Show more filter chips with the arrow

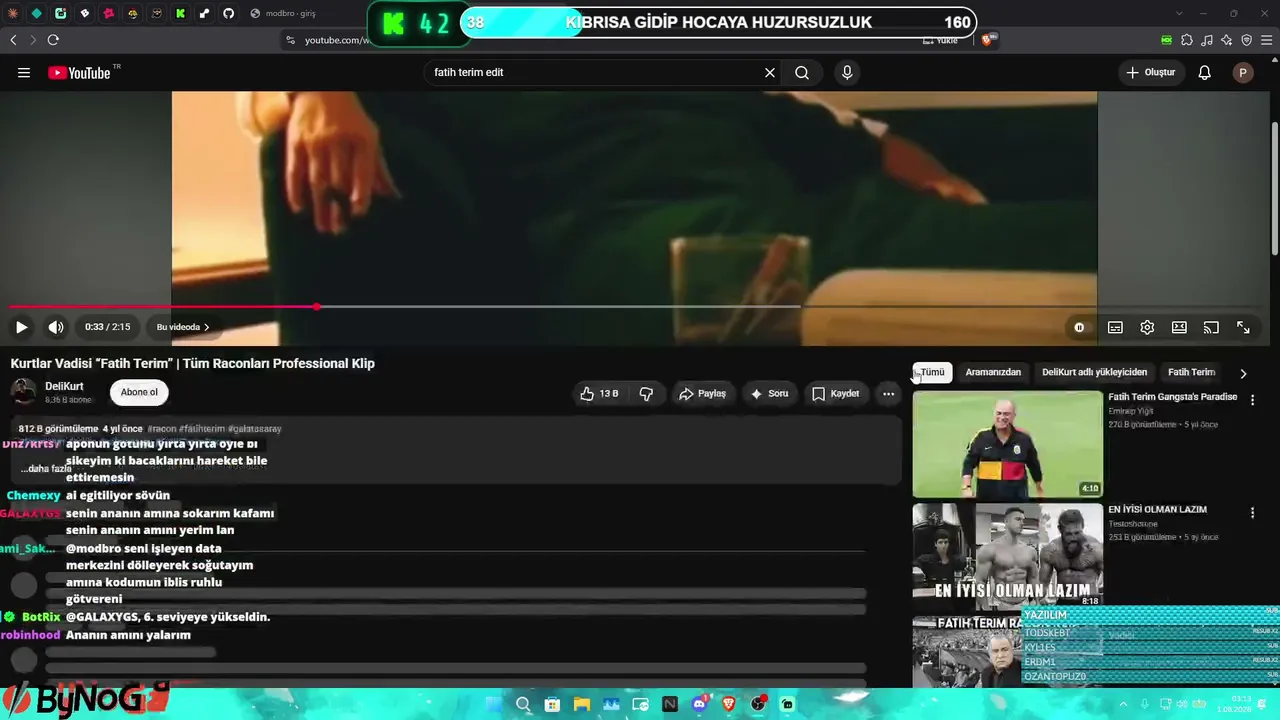coord(1243,373)
